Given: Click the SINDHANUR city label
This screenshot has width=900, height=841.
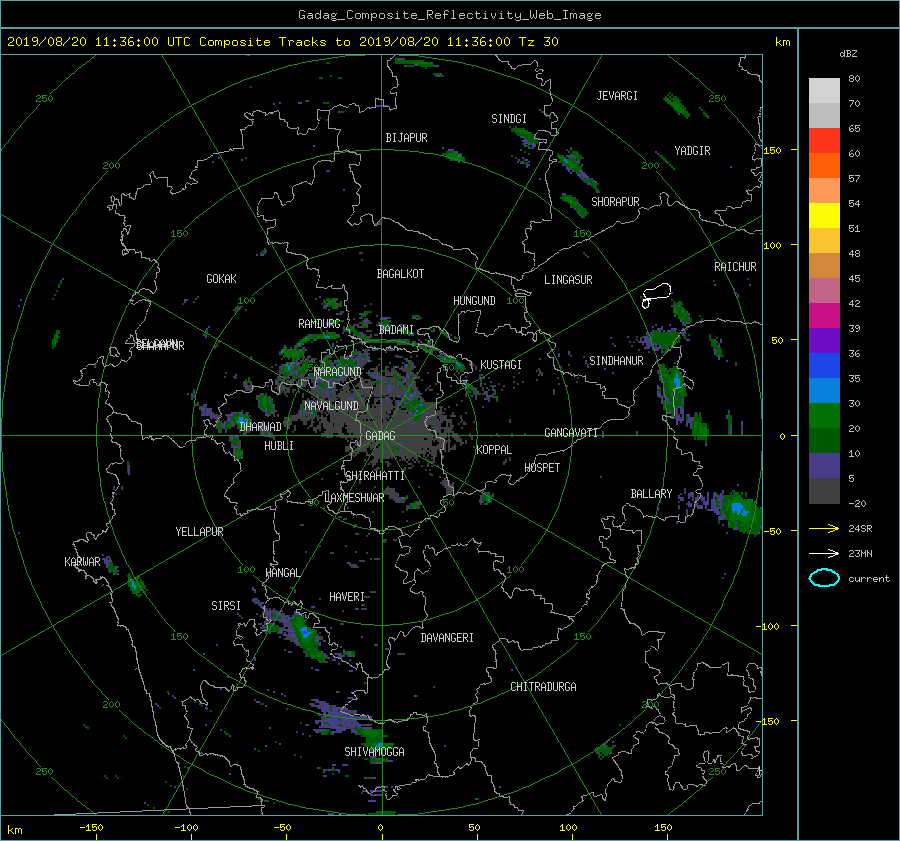Looking at the screenshot, I should tap(616, 361).
